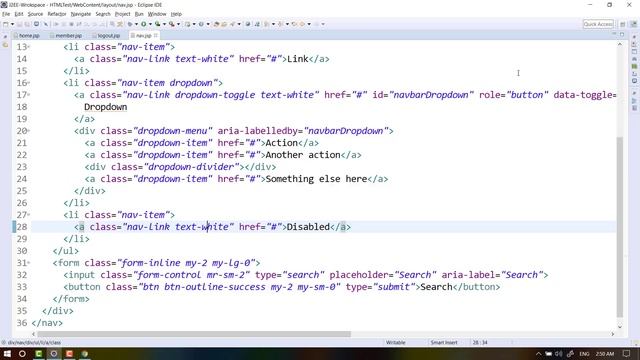Click the vertical editor scrollbar thumb

(x=620, y=227)
